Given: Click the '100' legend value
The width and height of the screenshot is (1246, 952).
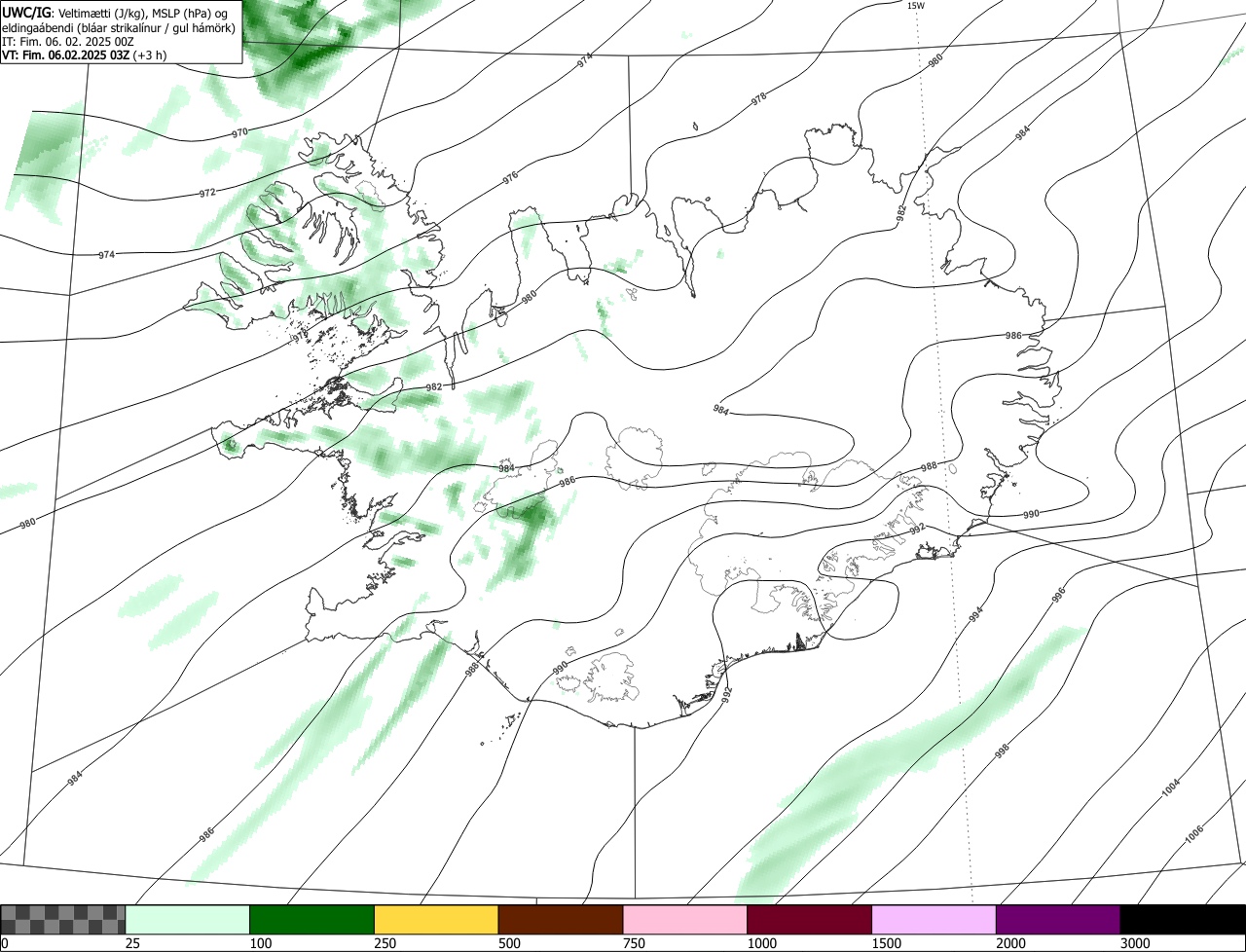Looking at the screenshot, I should tap(260, 943).
